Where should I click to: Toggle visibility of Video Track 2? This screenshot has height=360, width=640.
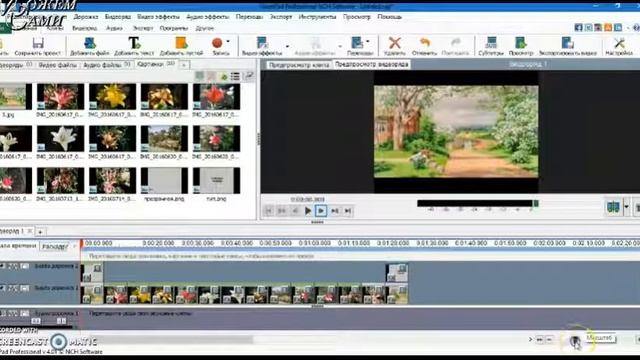click(3, 266)
